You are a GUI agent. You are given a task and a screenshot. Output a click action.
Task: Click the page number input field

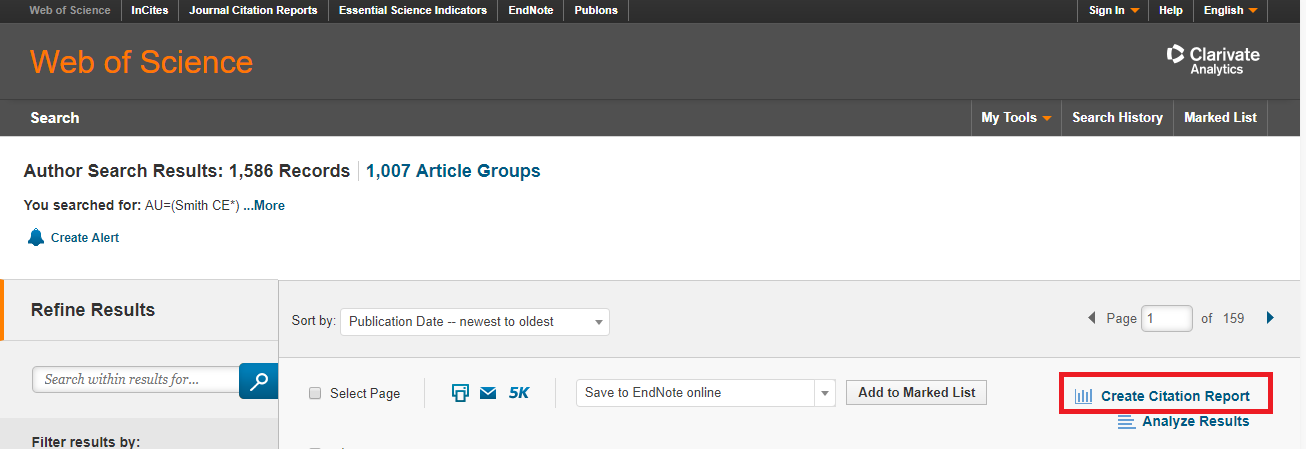pos(1167,318)
